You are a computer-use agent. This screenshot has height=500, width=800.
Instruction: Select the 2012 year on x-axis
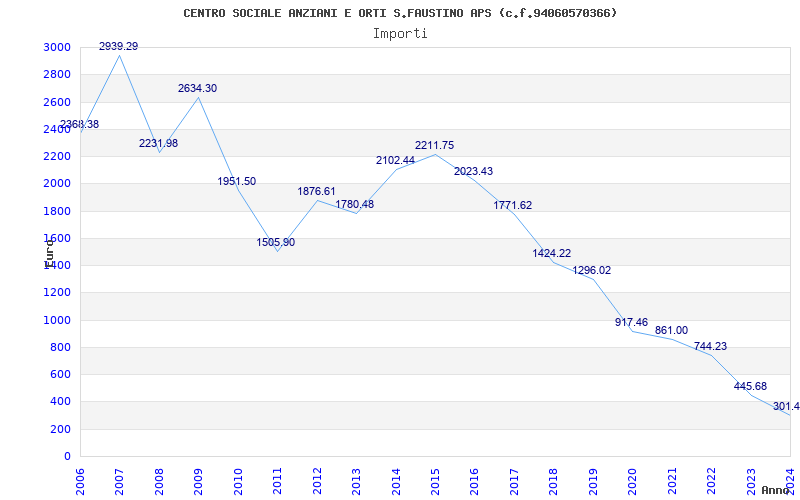coord(317,480)
